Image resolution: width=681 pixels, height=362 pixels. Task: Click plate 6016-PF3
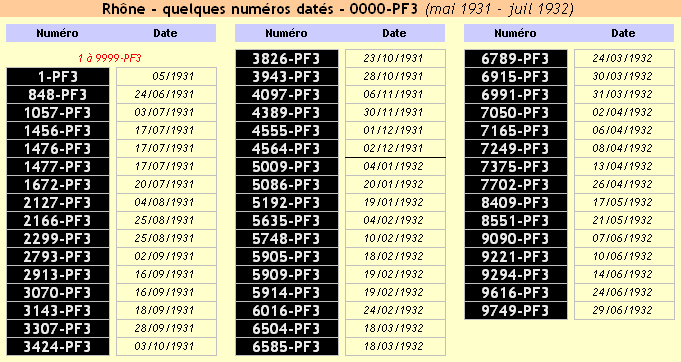tap(287, 311)
